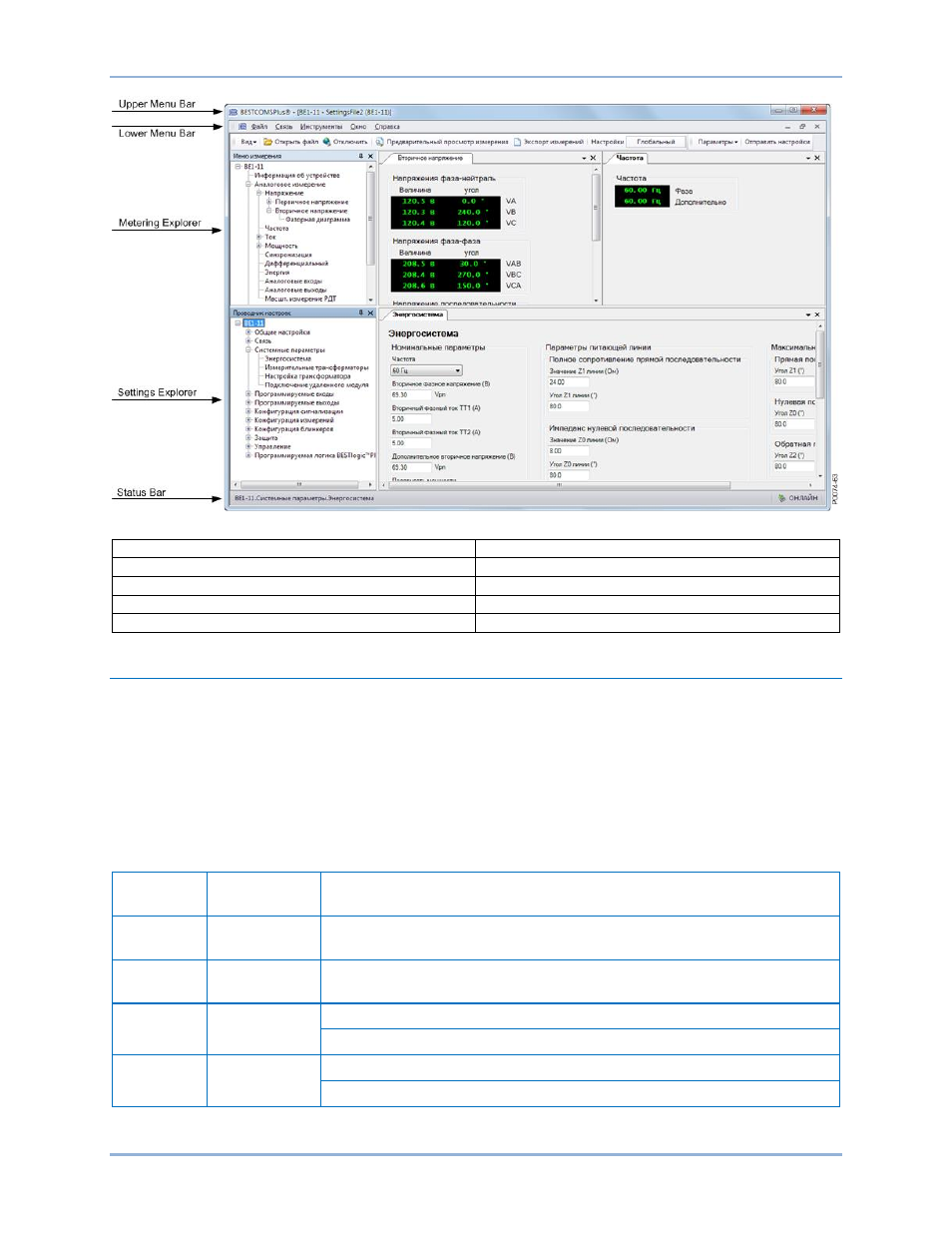Click the BESTCOMSPlus app icon in title bar
Image resolution: width=952 pixels, height=1233 pixels.
point(234,112)
